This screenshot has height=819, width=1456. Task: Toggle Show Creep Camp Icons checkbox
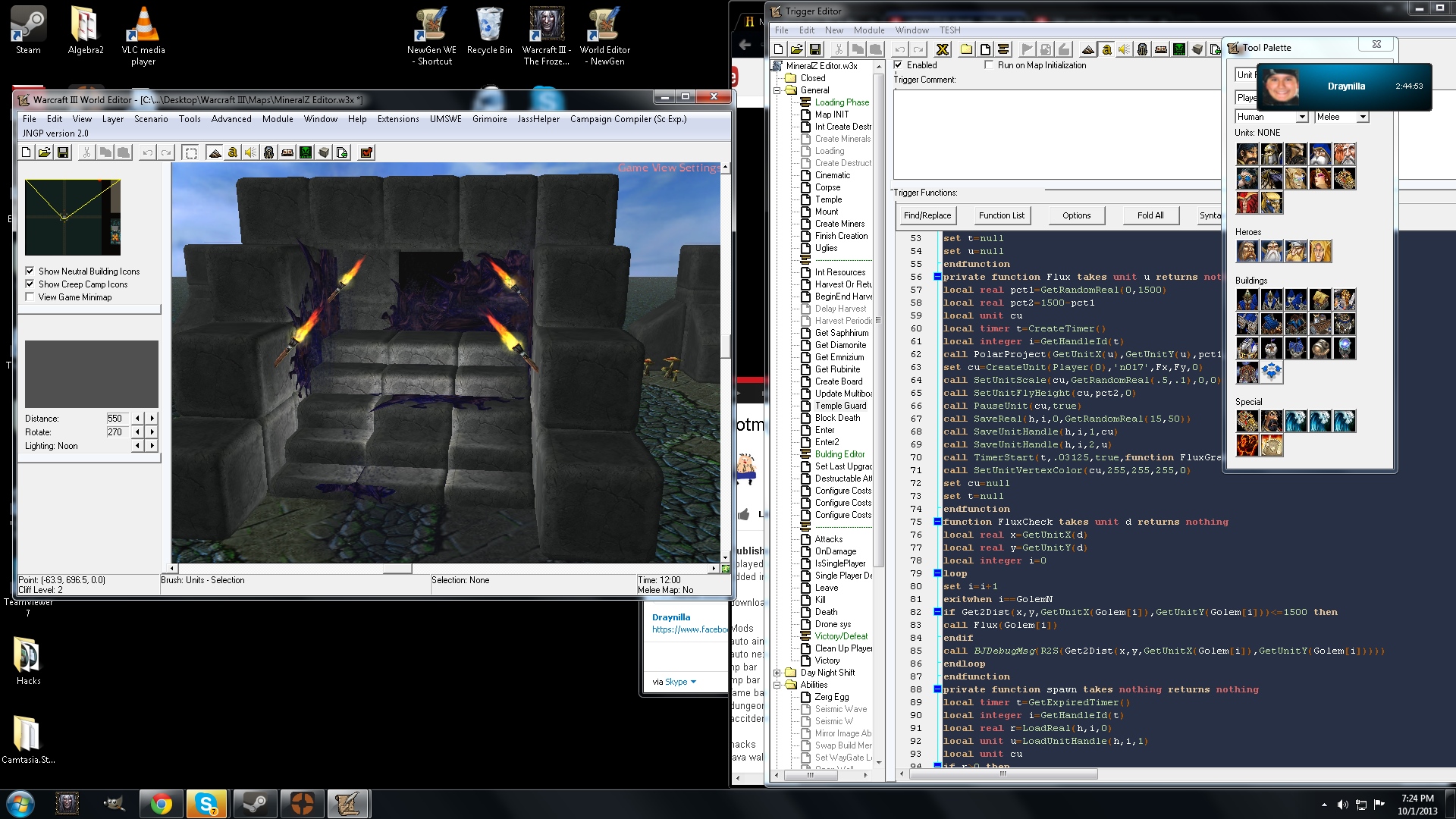(30, 284)
